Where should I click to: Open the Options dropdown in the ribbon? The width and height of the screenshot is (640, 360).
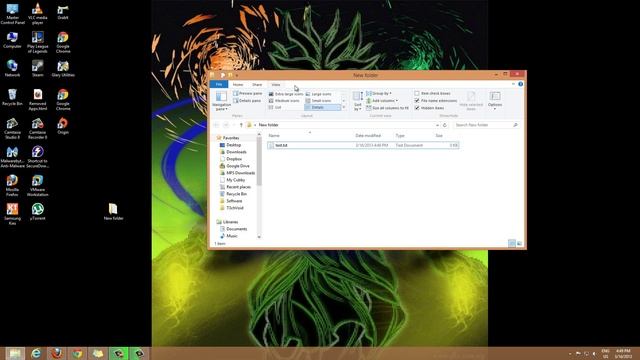point(495,101)
